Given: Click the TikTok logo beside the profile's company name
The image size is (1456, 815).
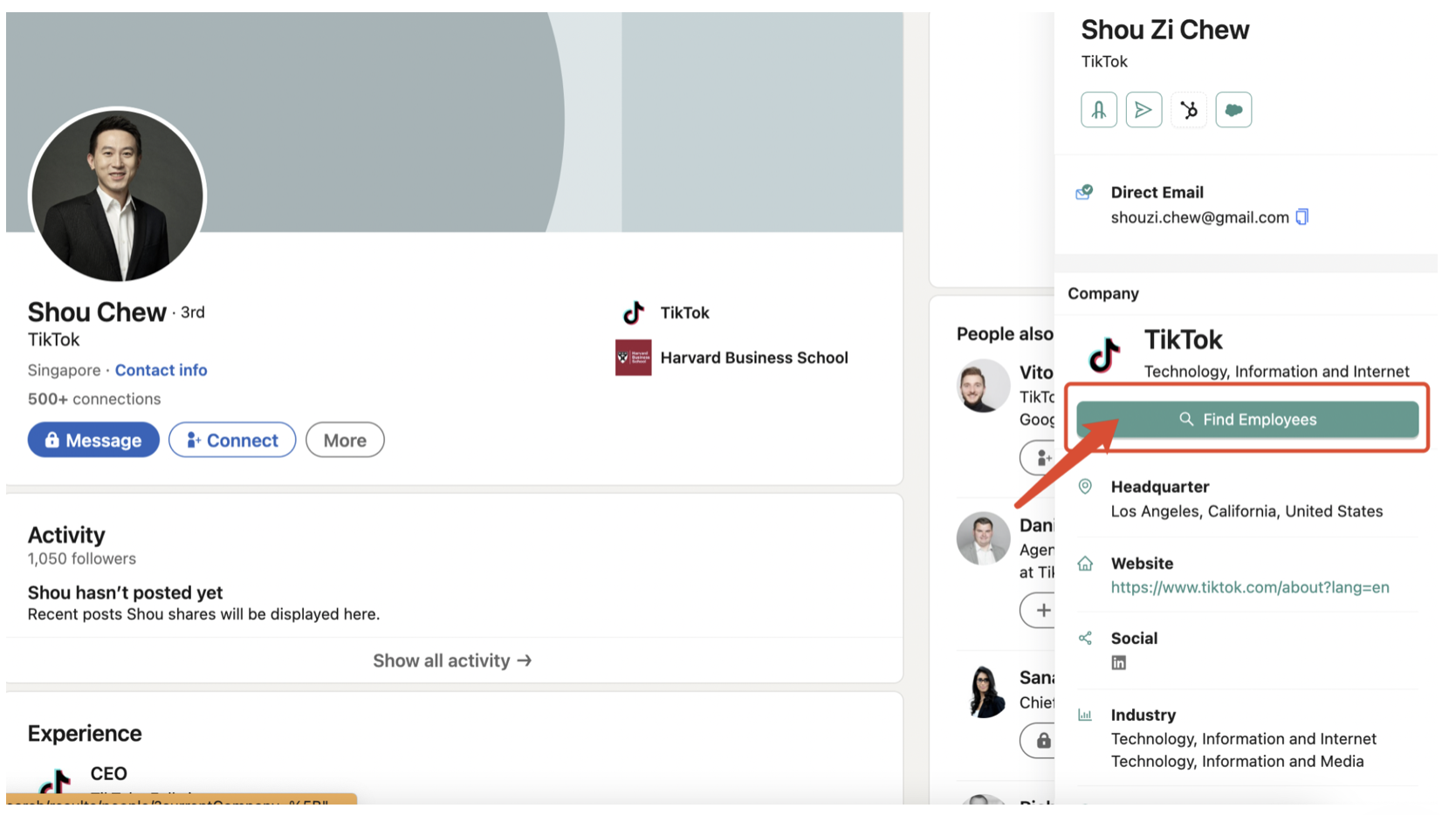Looking at the screenshot, I should click(633, 312).
